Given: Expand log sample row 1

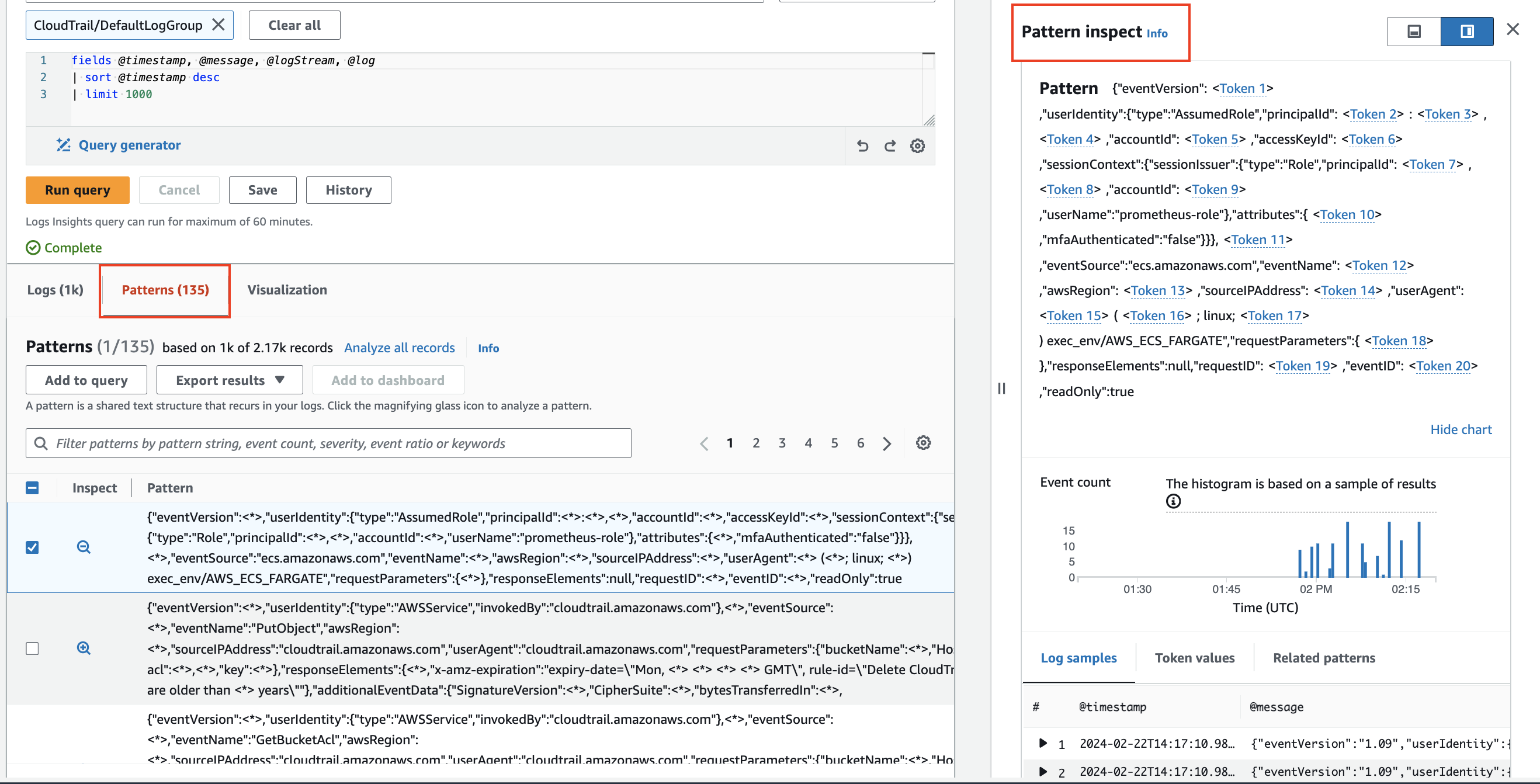Looking at the screenshot, I should click(1043, 743).
